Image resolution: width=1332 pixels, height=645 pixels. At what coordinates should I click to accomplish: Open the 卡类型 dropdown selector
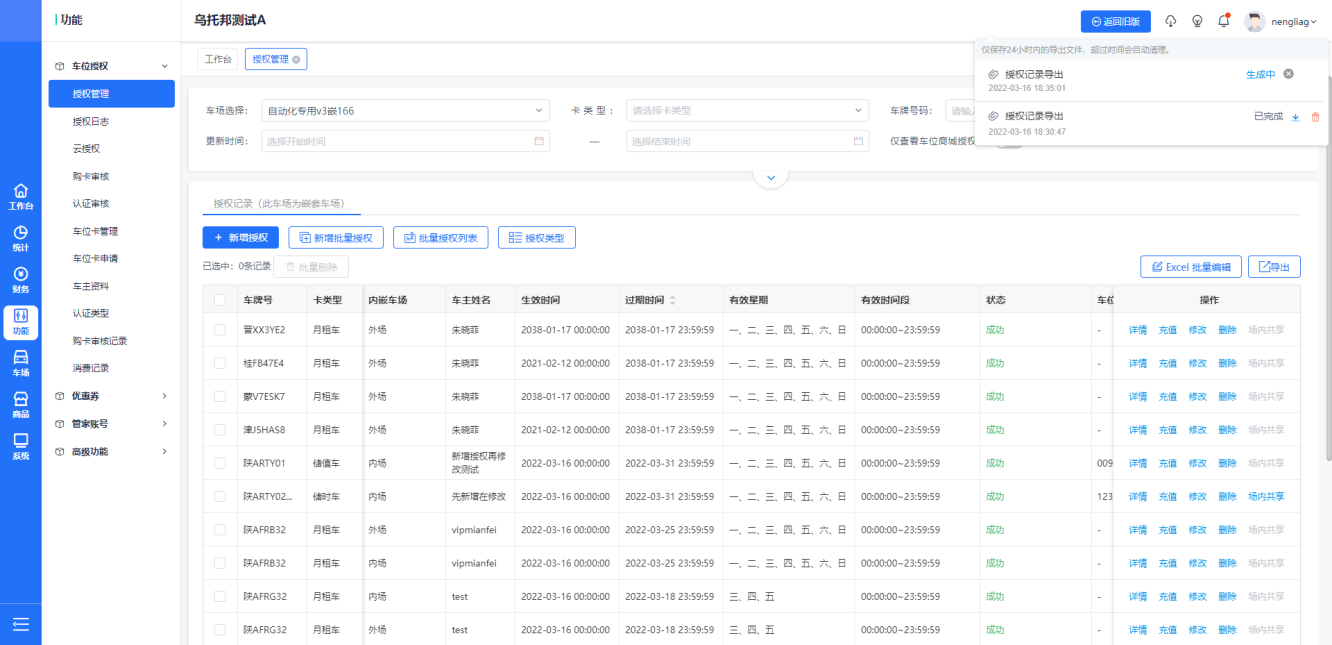747,110
